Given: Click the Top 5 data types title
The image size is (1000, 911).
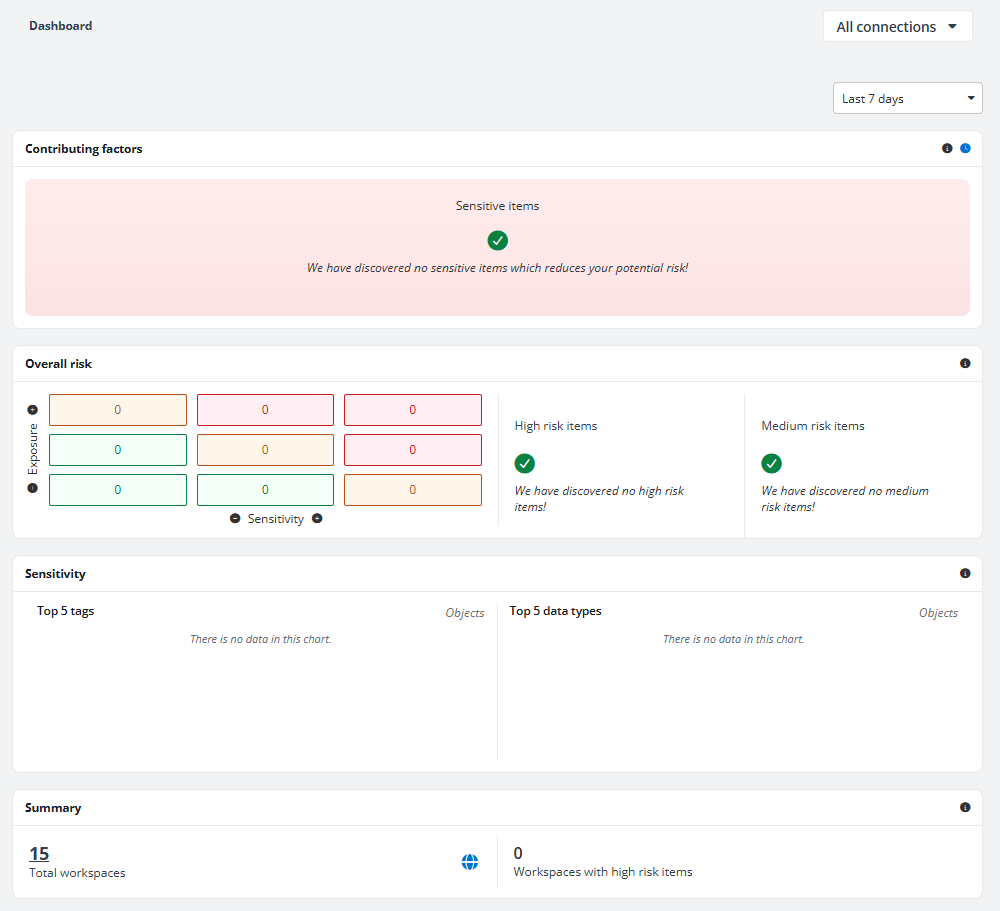Looking at the screenshot, I should tap(555, 611).
